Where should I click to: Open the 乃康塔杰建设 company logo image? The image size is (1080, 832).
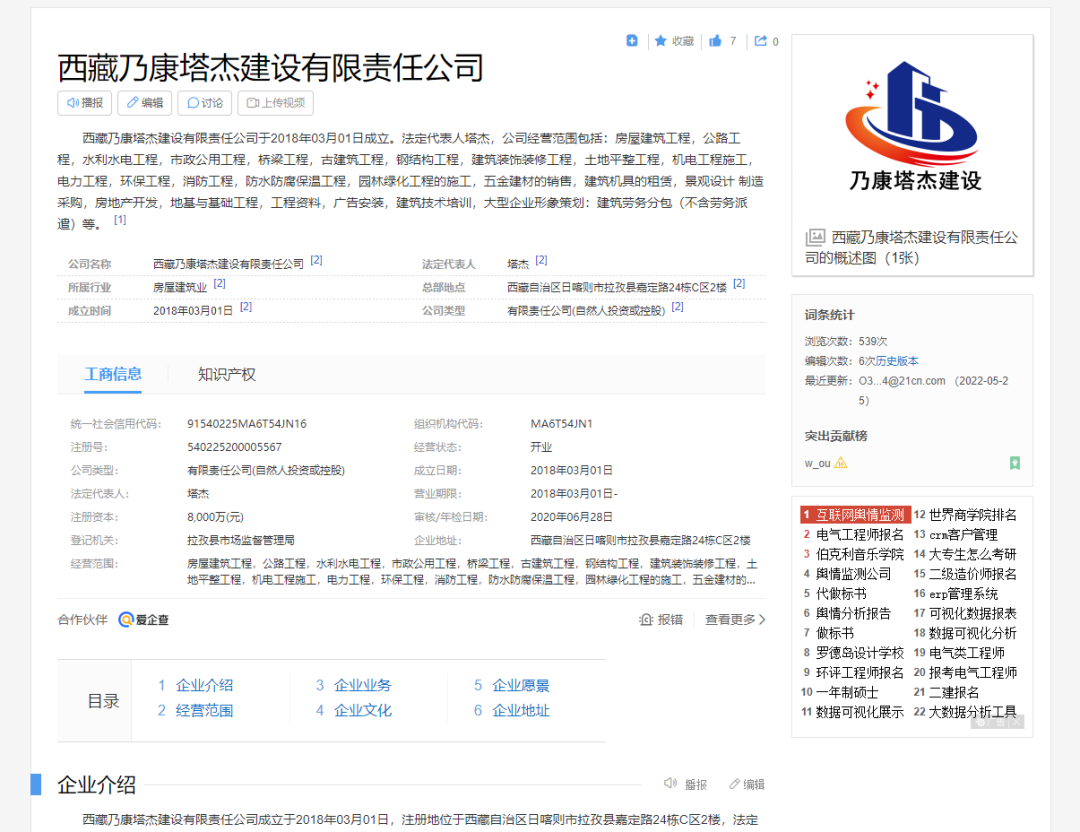click(x=913, y=127)
